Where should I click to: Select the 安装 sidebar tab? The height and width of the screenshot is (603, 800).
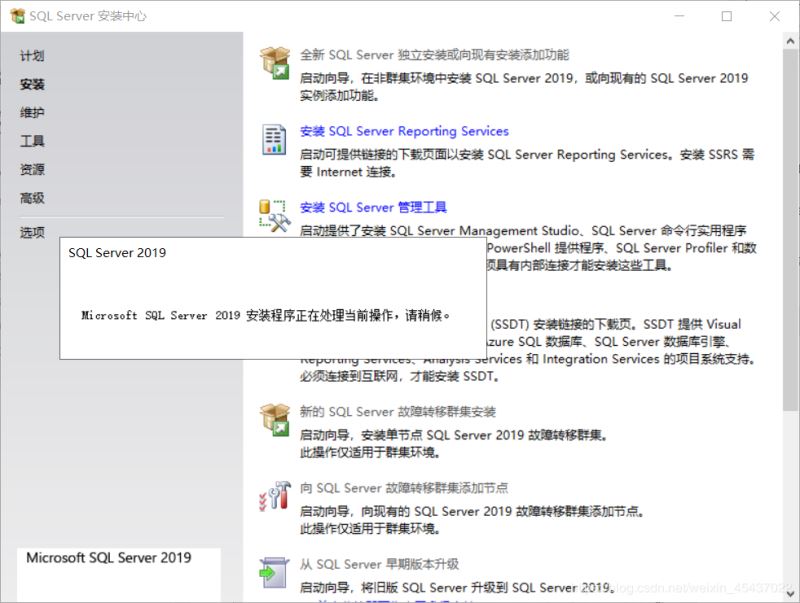pyautogui.click(x=32, y=85)
